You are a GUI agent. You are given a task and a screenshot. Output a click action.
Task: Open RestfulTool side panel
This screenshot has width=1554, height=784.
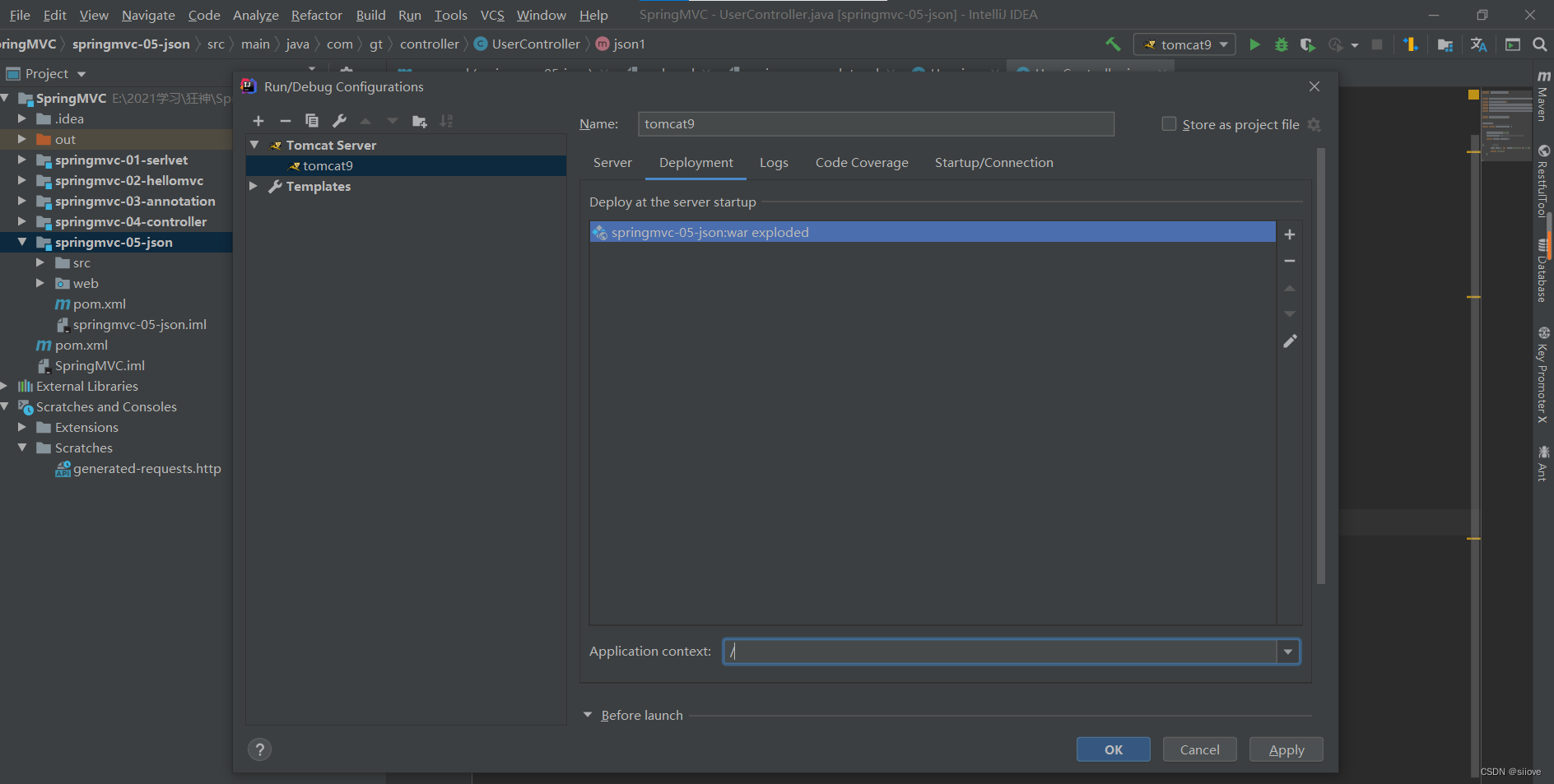click(x=1543, y=181)
